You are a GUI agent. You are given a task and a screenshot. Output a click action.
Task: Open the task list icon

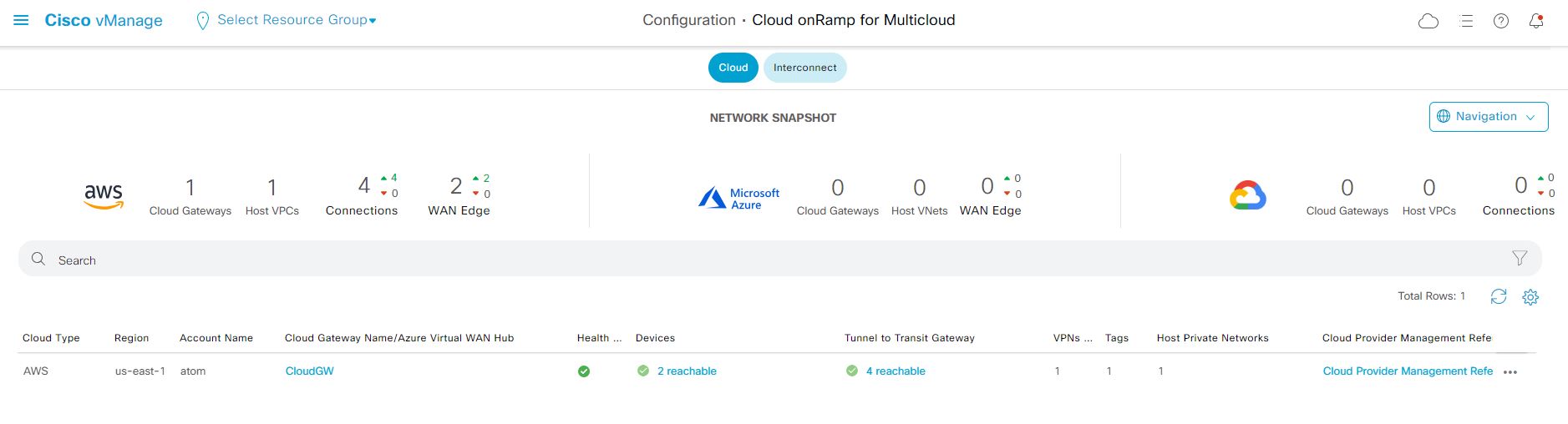[x=1466, y=22]
